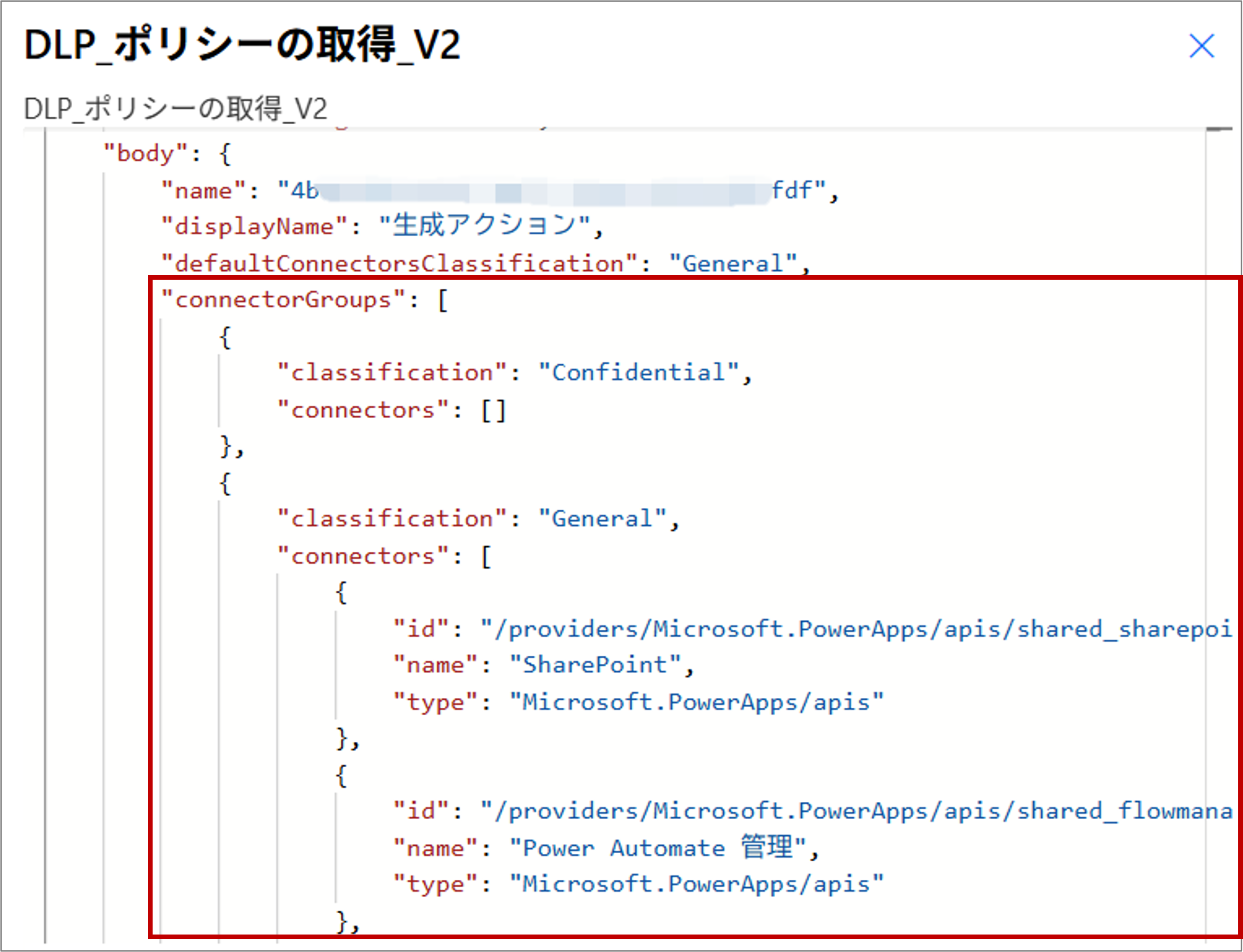Screen dimensions: 1243x952
Task: Click the "connectorGroups" key
Action: pyautogui.click(x=283, y=300)
